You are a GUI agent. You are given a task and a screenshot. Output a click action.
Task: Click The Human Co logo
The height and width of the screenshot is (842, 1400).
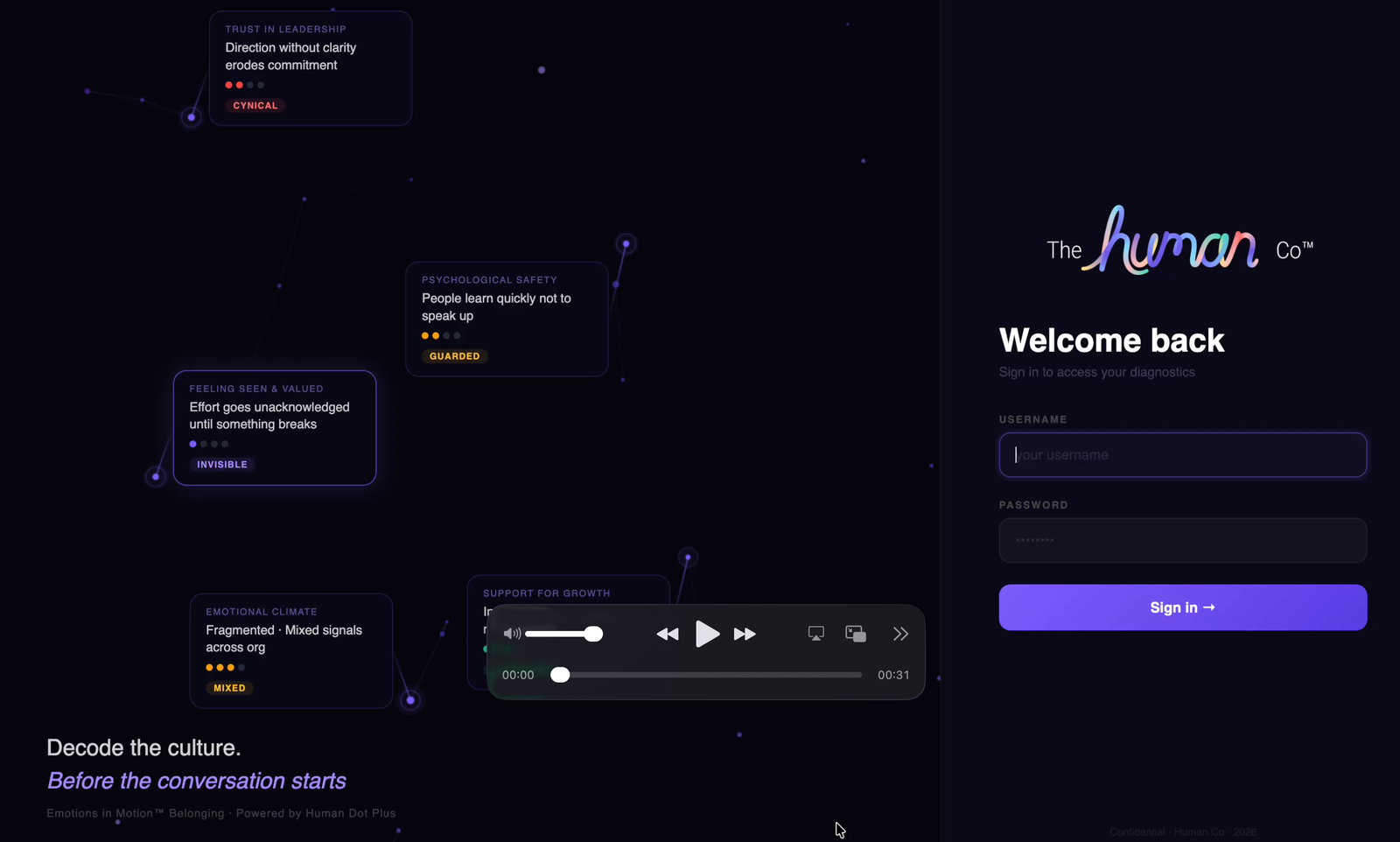[1179, 241]
